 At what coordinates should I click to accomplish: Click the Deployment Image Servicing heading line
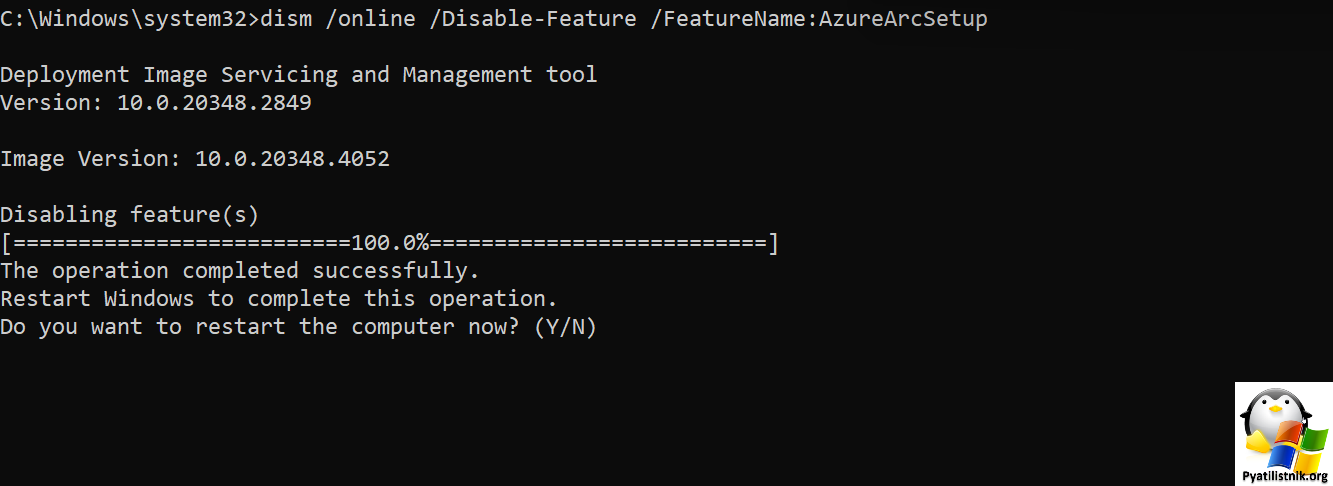[298, 75]
